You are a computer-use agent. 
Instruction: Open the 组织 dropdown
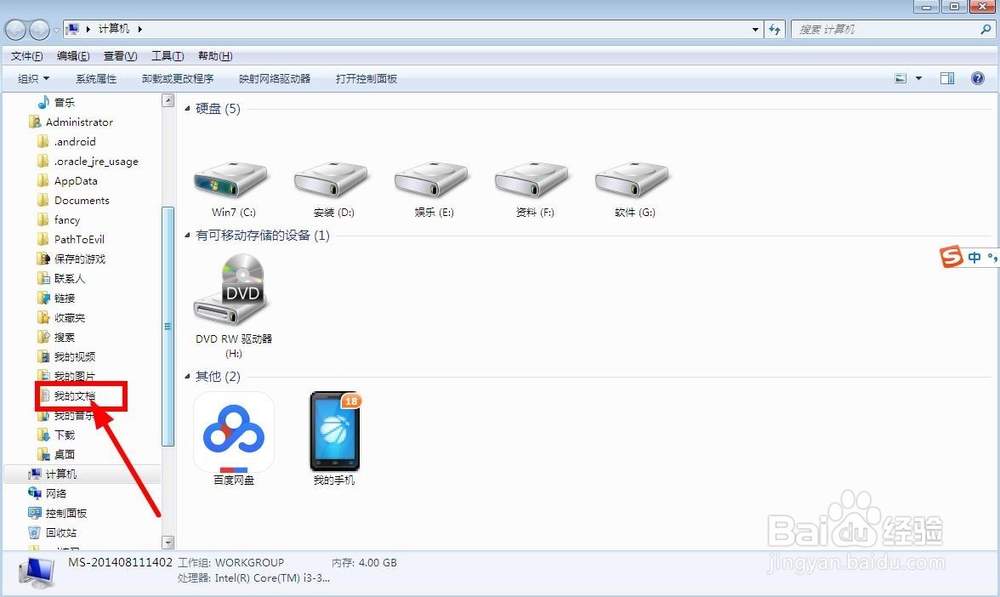[x=31, y=78]
